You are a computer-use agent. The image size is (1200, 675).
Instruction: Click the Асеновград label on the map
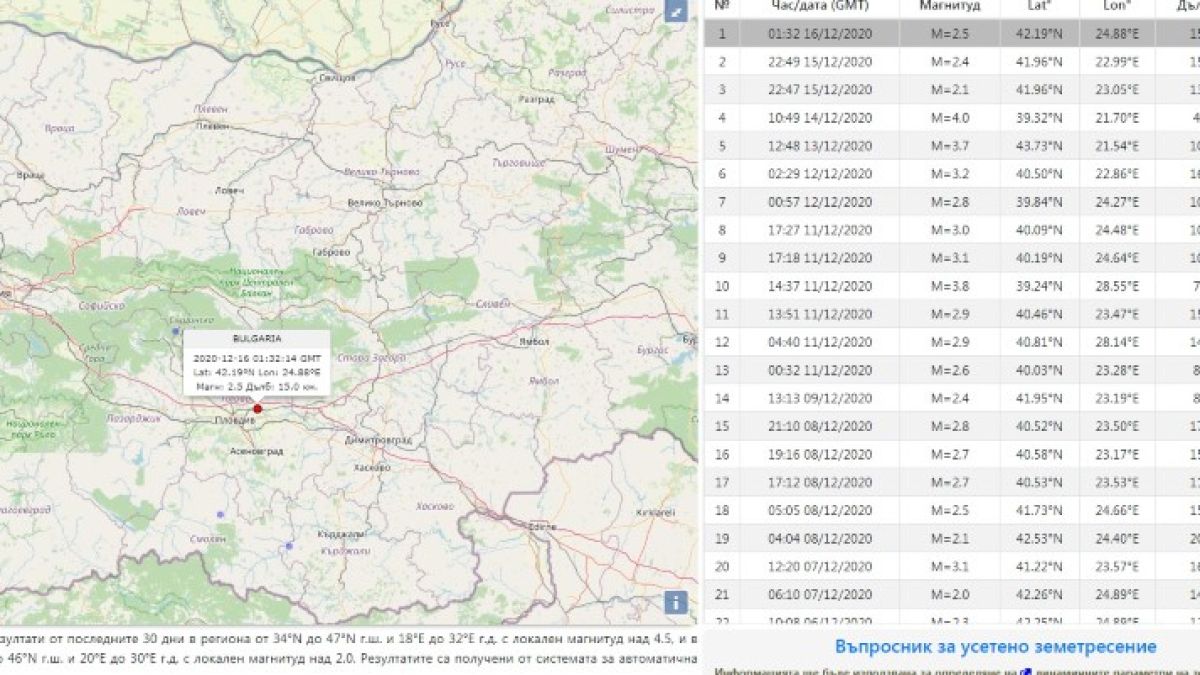pyautogui.click(x=259, y=451)
